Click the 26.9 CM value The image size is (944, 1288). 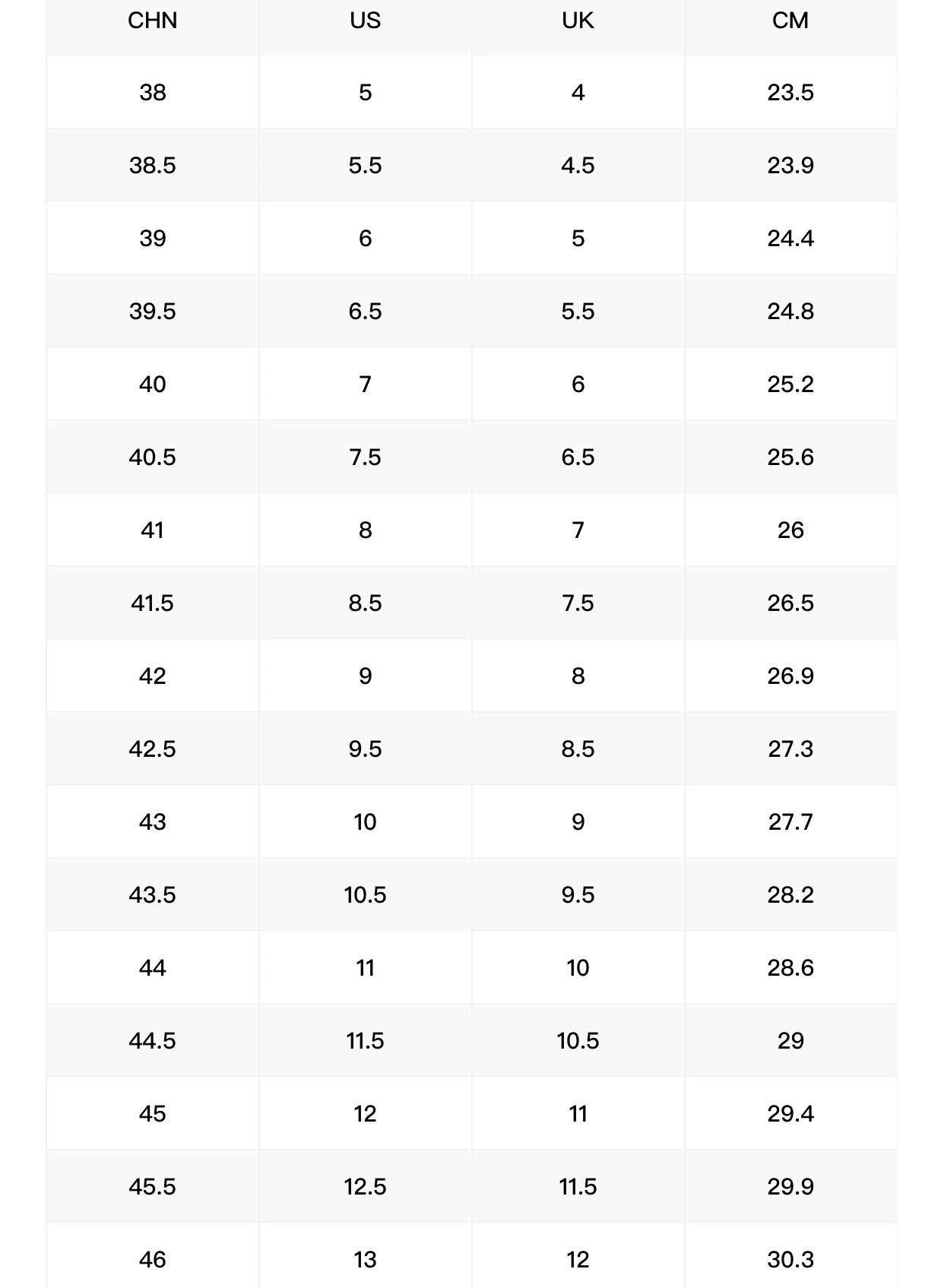(790, 676)
